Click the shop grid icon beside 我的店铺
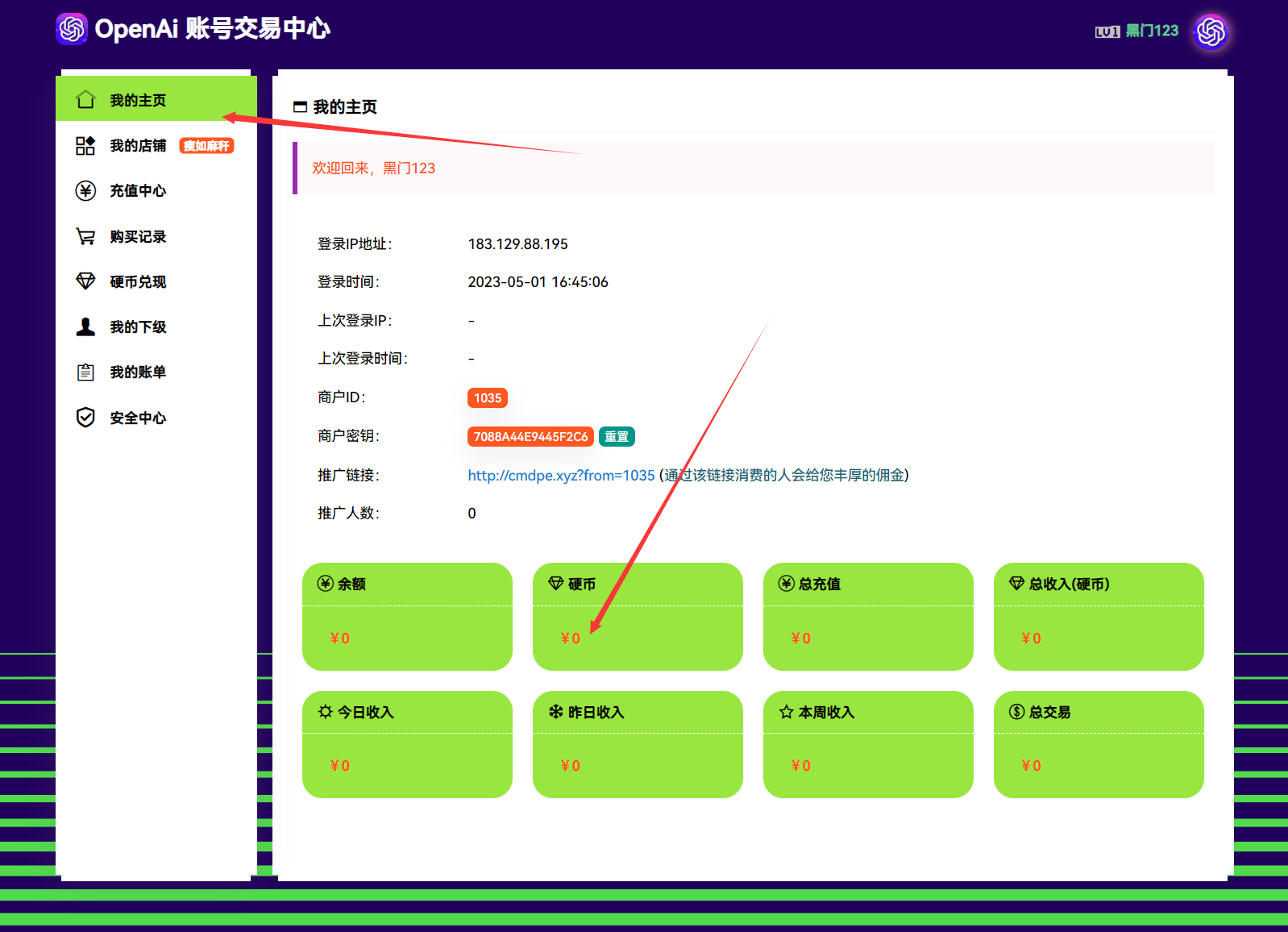 [x=85, y=145]
